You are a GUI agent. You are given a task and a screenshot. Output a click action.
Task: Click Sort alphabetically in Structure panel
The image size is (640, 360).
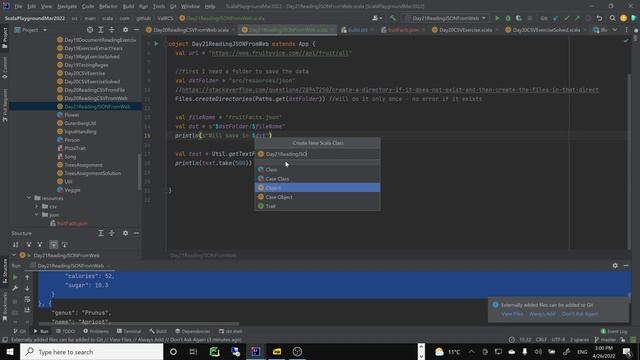[16, 244]
